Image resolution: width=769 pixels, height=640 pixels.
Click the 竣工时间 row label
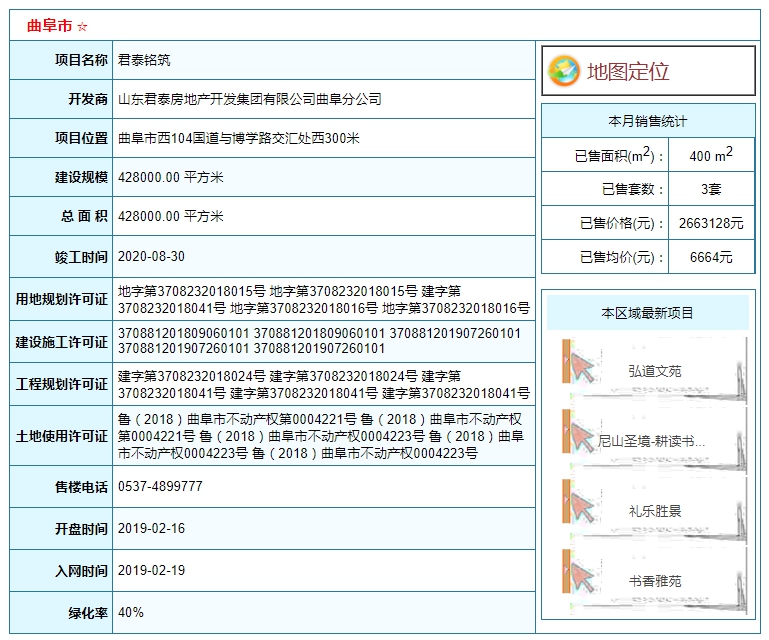(x=81, y=257)
